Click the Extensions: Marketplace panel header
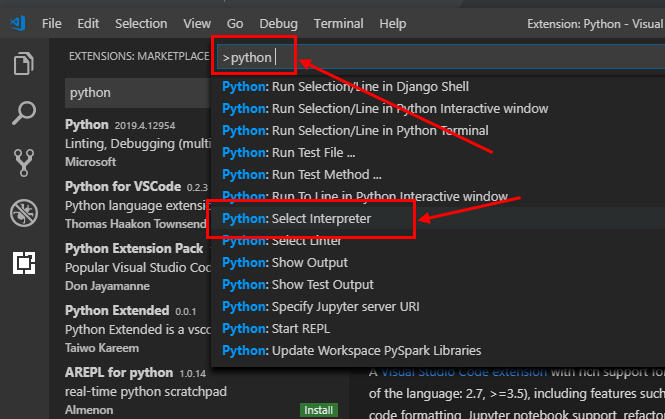The width and height of the screenshot is (665, 419). [139, 56]
